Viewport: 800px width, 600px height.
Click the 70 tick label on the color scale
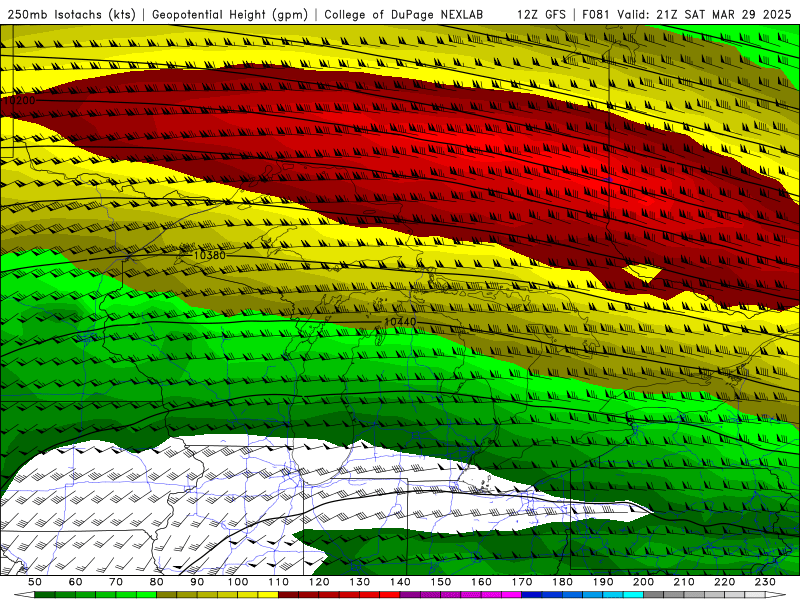coord(116,582)
